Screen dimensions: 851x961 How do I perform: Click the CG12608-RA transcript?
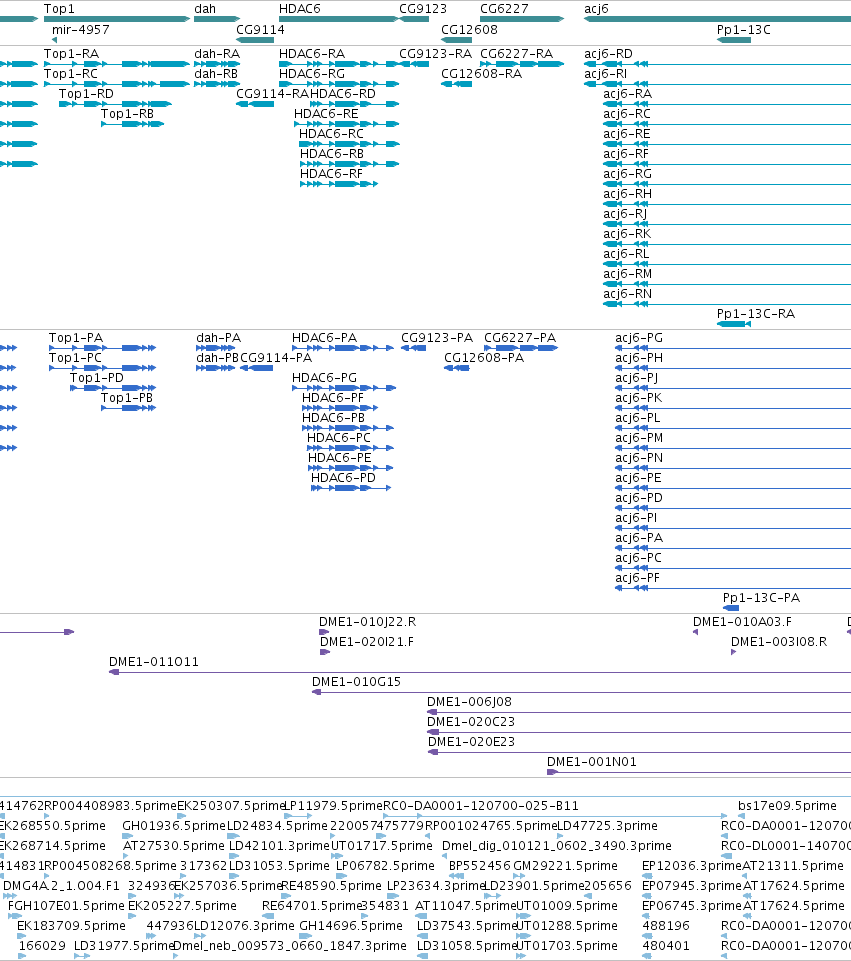456,84
